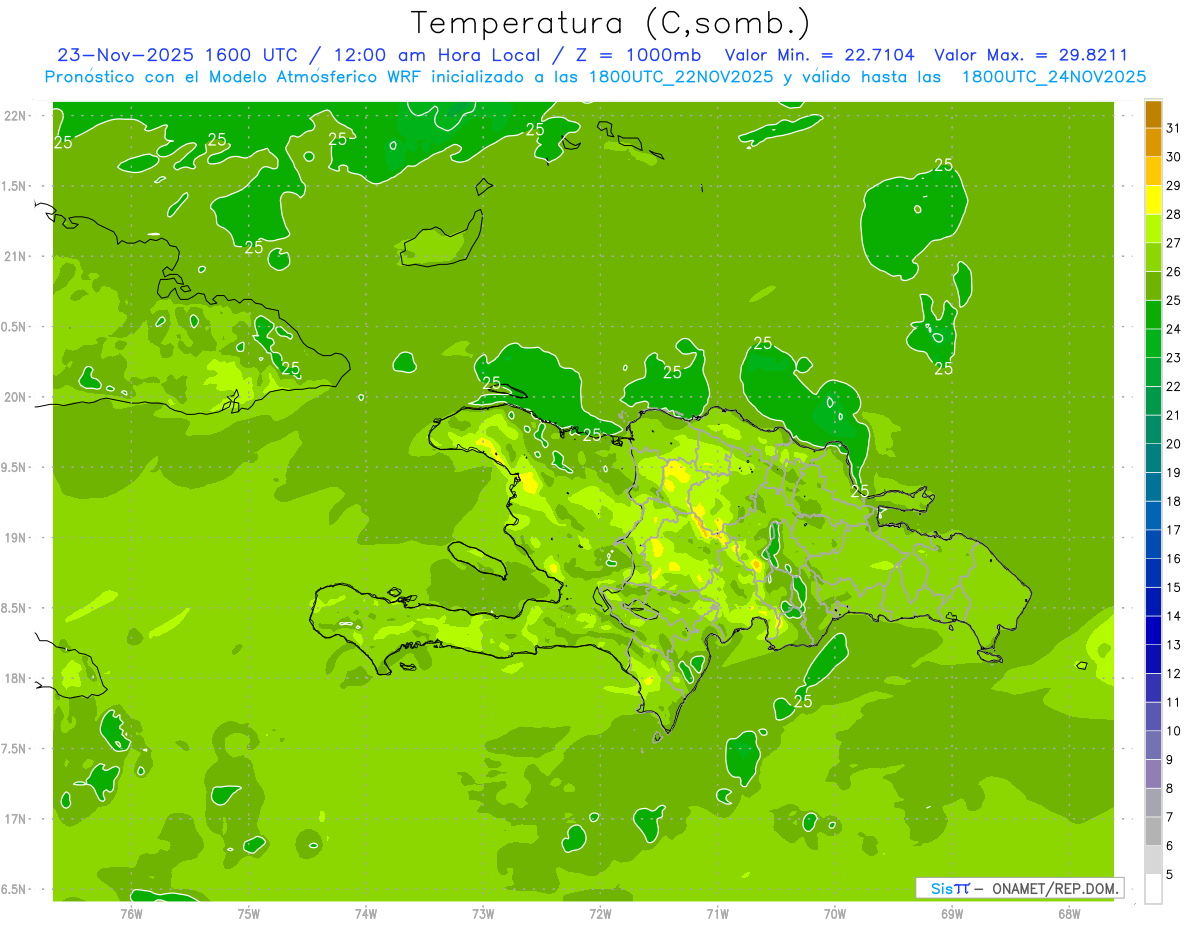
Task: Click the "71W" longitude axis label
Action: pyautogui.click(x=717, y=913)
